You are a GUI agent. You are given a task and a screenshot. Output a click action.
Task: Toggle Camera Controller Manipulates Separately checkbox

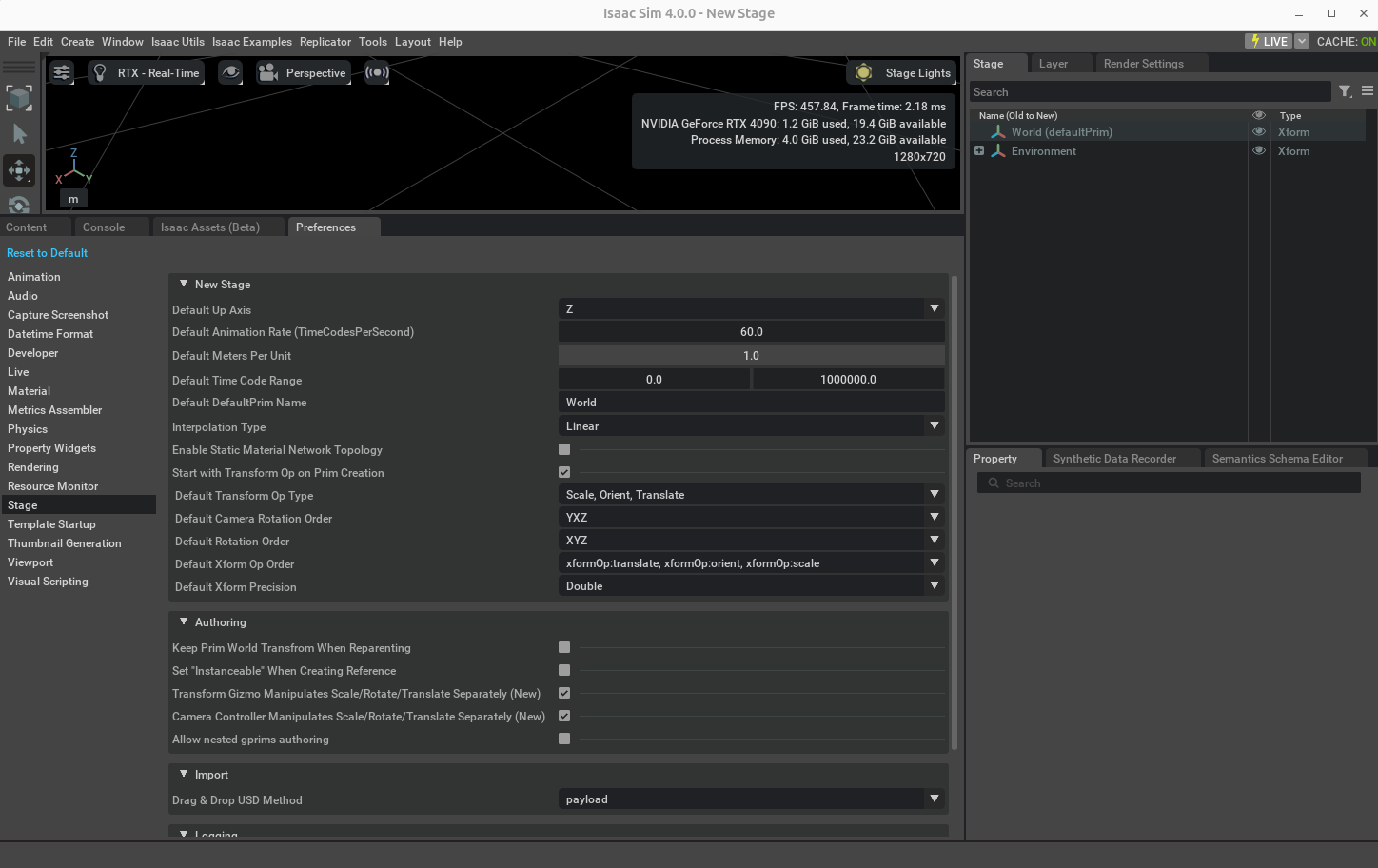pyautogui.click(x=564, y=716)
